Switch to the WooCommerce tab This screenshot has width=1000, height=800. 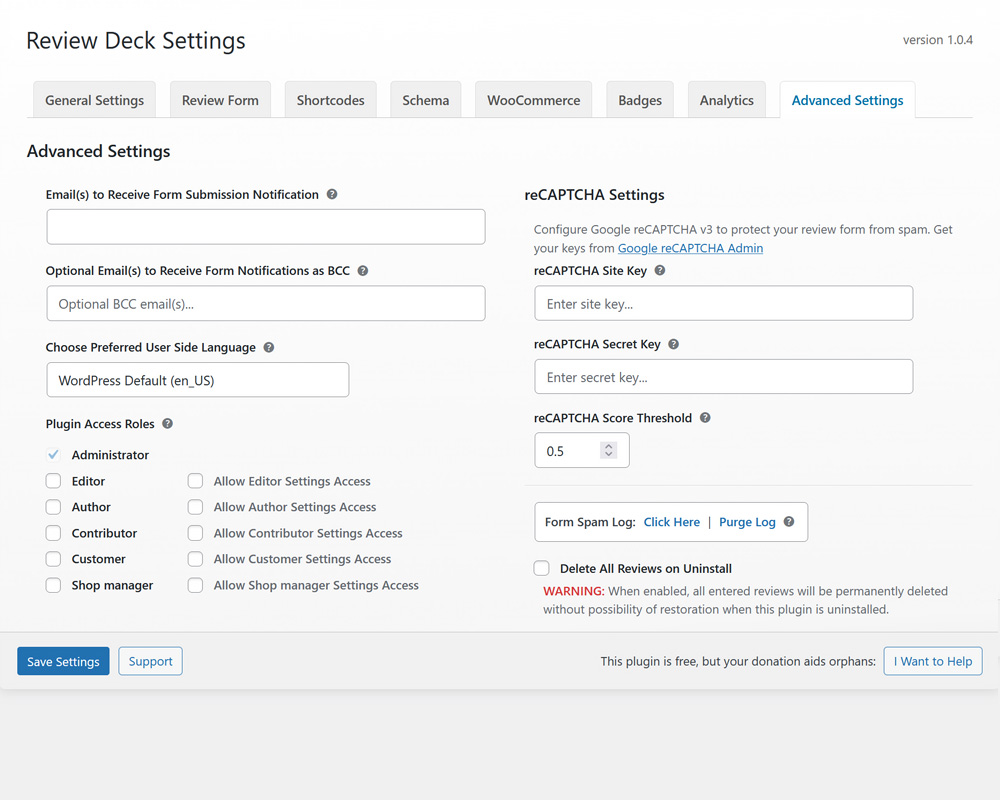pos(533,99)
